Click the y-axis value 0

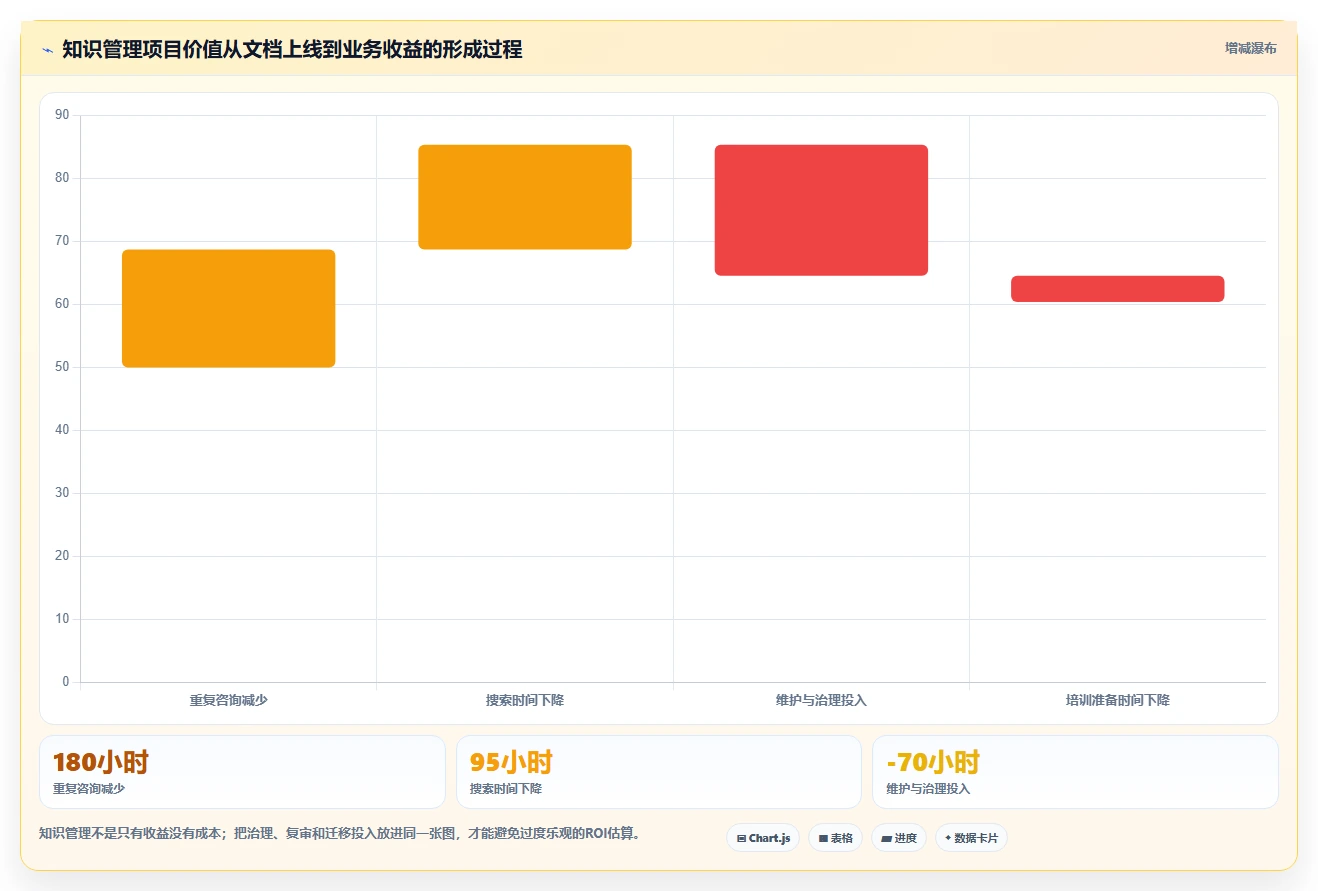coord(66,682)
